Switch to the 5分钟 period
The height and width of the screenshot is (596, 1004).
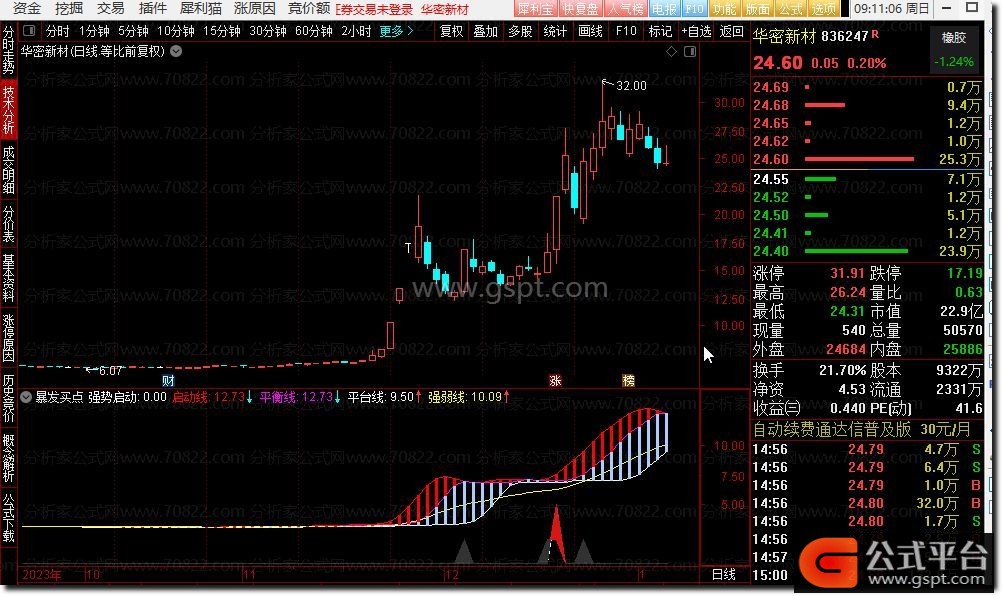pyautogui.click(x=133, y=31)
